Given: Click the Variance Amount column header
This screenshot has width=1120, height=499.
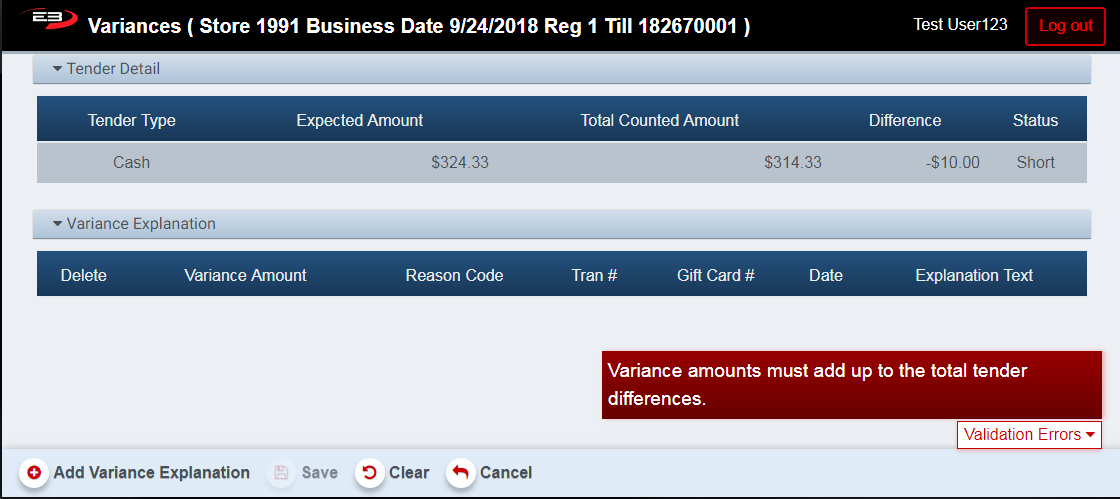Looking at the screenshot, I should pos(245,275).
